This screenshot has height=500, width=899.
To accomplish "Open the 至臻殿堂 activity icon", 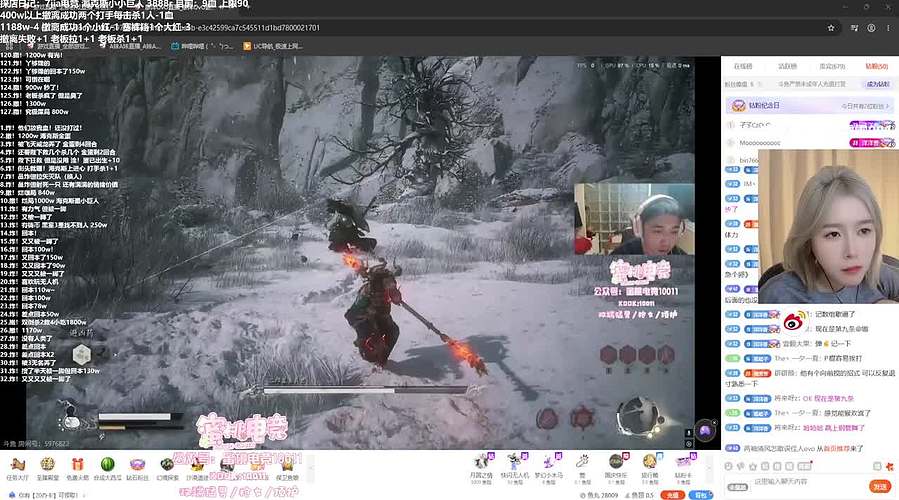I will pos(48,468).
